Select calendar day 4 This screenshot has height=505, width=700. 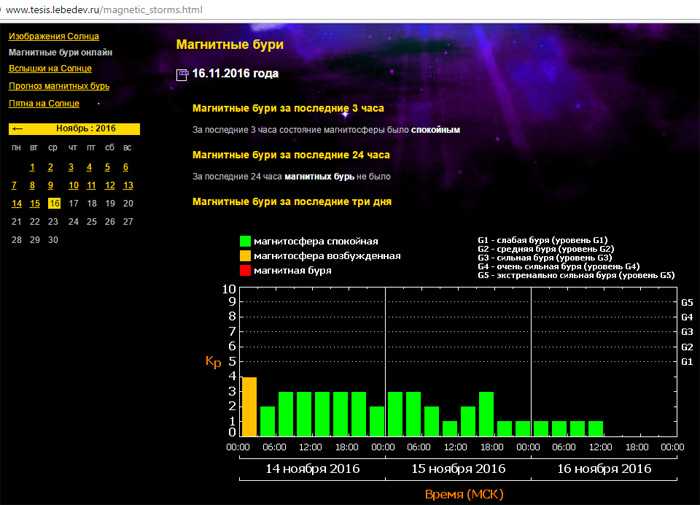89,167
